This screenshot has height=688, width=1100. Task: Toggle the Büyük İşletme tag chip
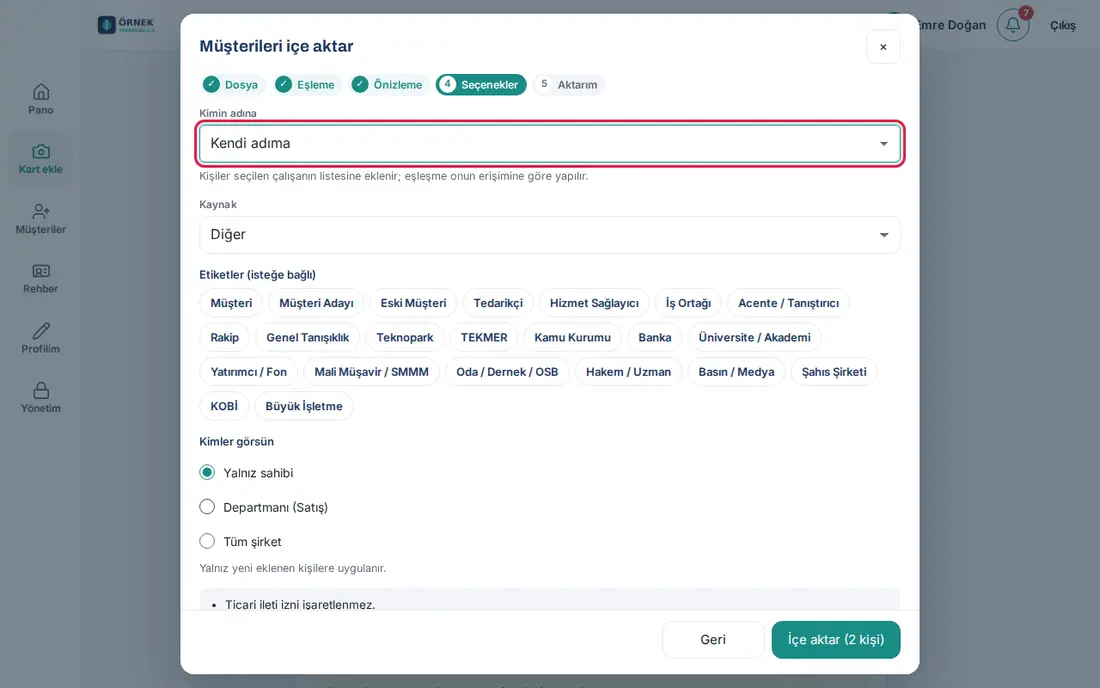(304, 406)
